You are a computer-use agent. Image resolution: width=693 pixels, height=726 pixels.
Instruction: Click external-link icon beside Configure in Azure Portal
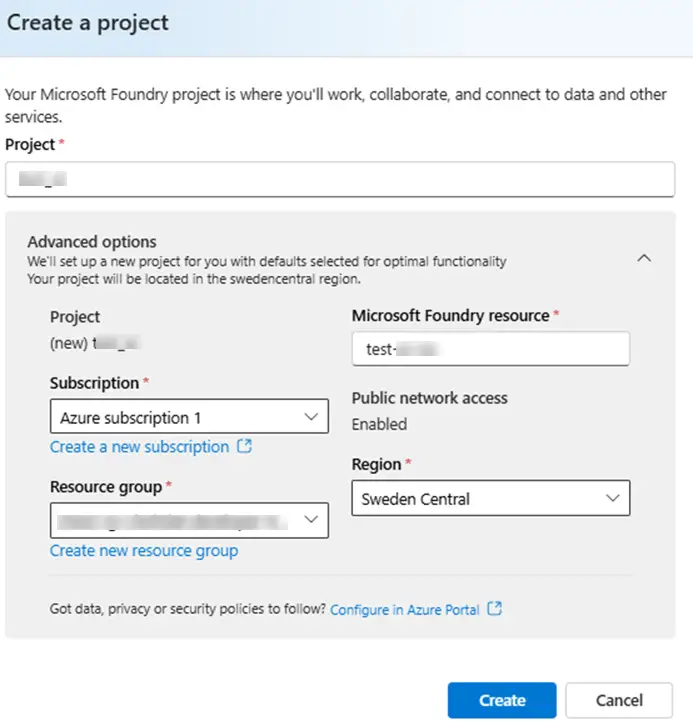[494, 609]
